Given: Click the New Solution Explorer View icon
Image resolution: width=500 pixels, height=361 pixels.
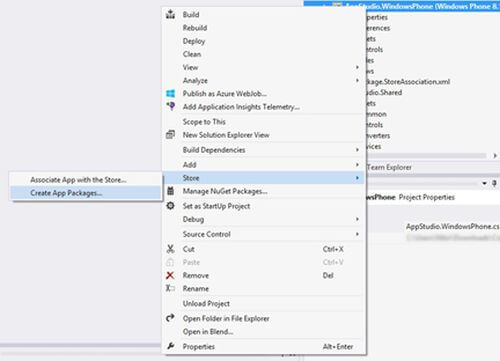Looking at the screenshot, I should click(170, 134).
